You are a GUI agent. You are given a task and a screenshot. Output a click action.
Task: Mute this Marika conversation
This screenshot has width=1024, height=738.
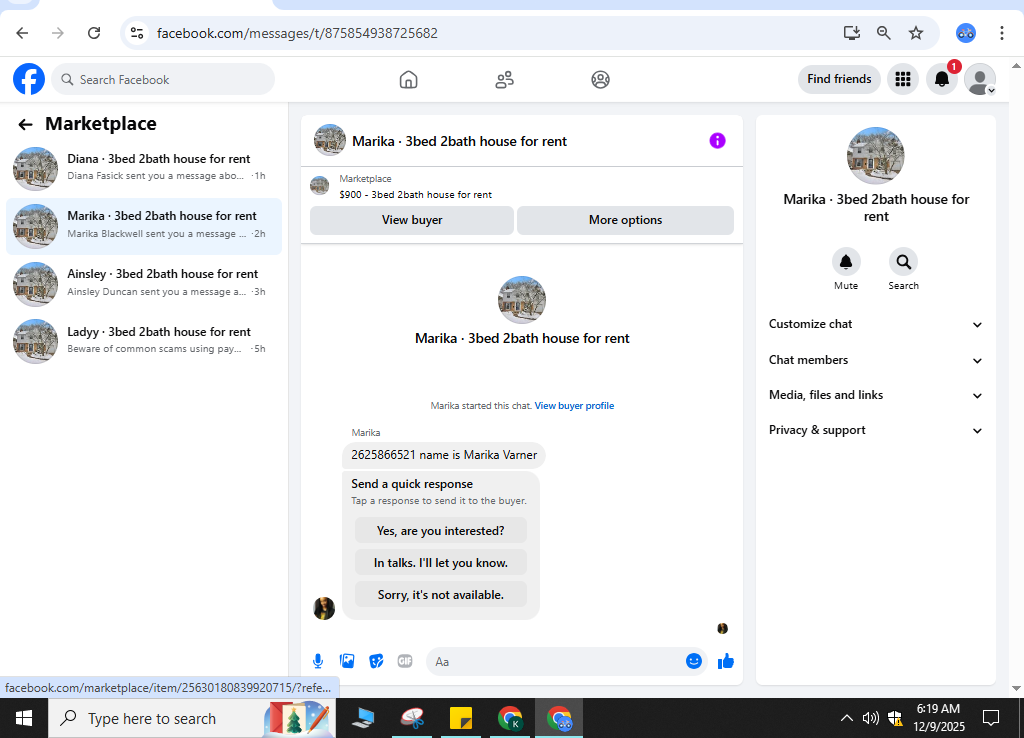pos(846,269)
